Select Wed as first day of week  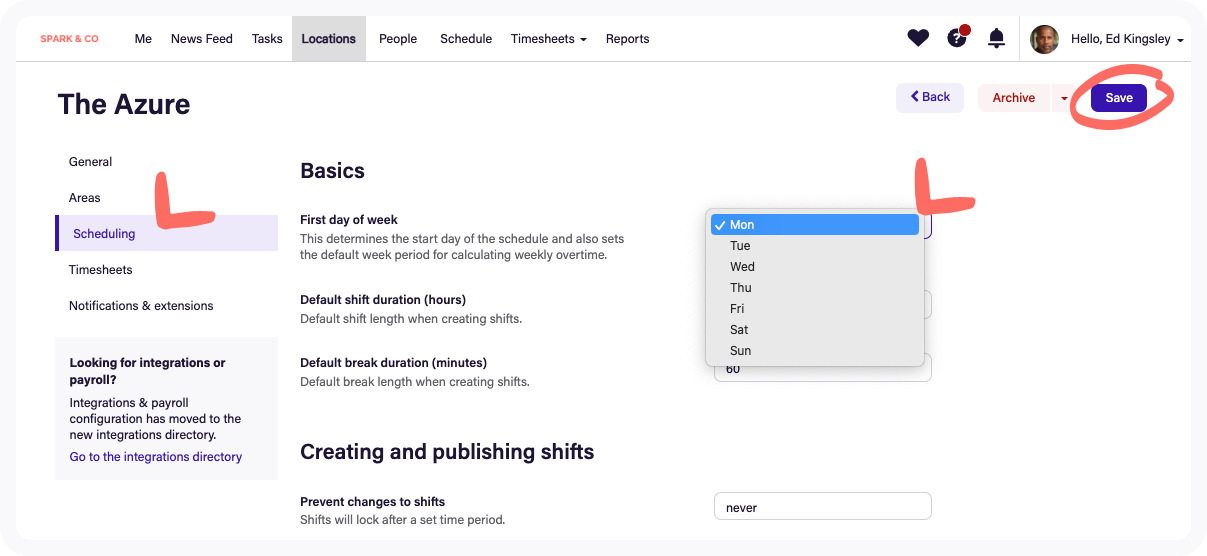tap(742, 267)
